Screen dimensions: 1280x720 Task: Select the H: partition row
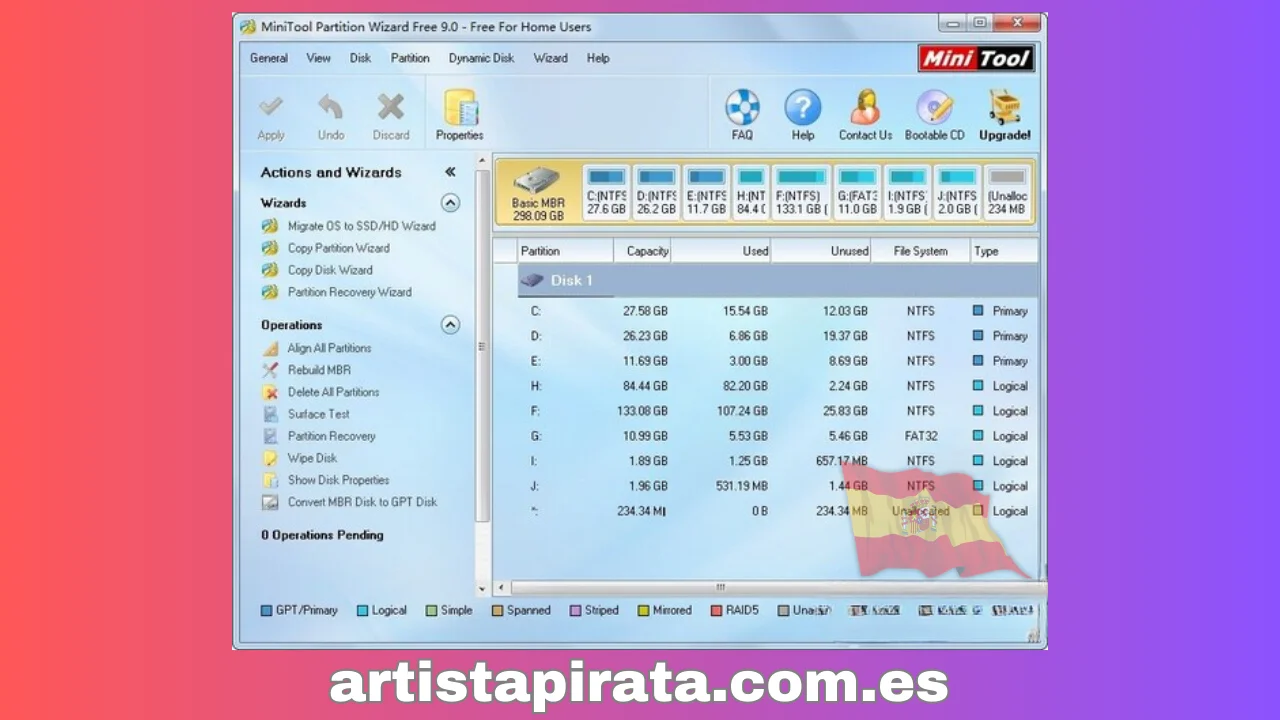[x=778, y=386]
